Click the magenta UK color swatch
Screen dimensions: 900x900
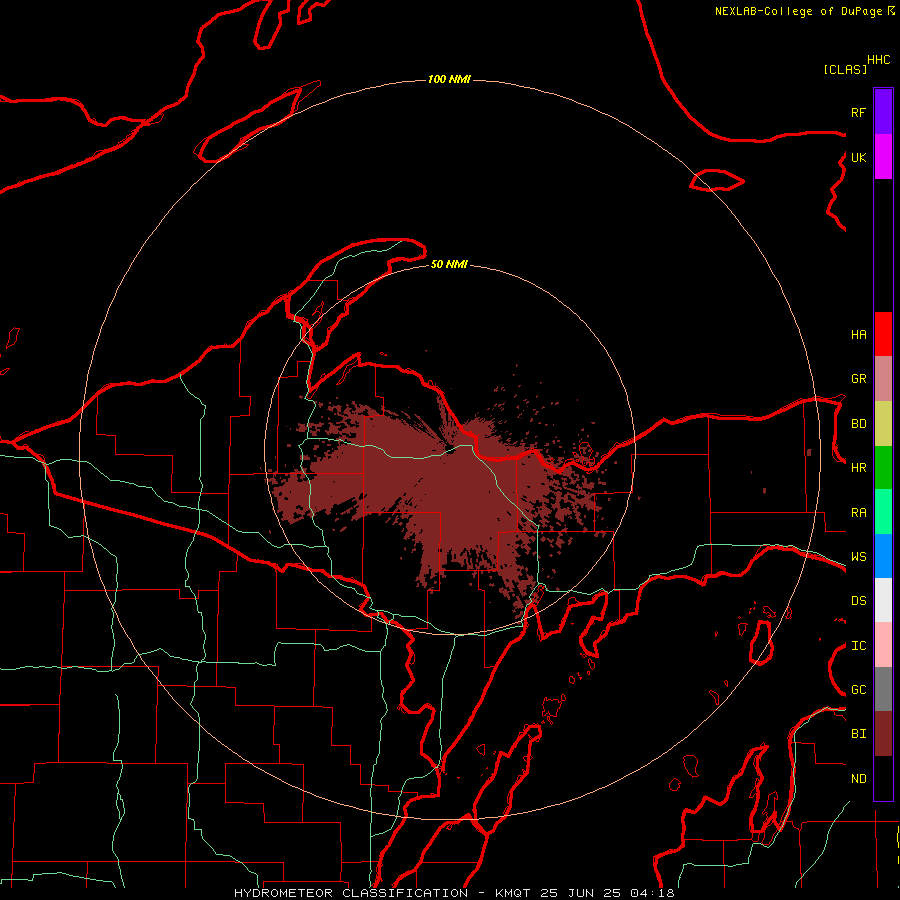click(x=883, y=157)
